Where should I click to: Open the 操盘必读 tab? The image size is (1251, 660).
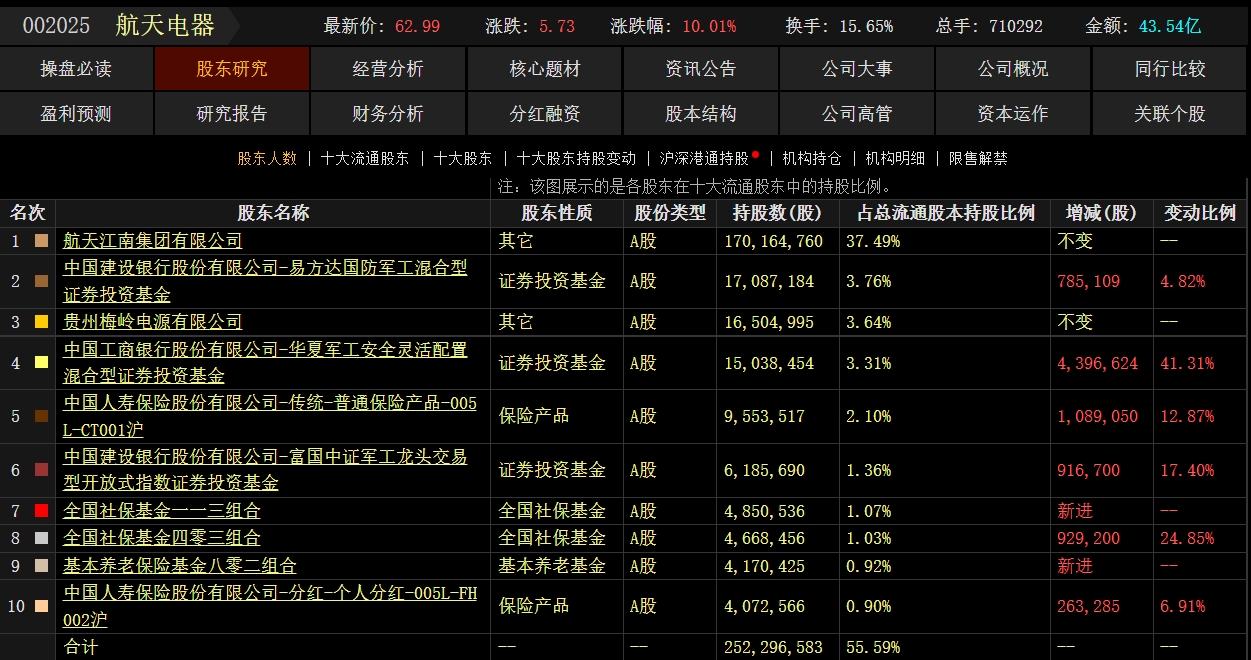coord(76,69)
